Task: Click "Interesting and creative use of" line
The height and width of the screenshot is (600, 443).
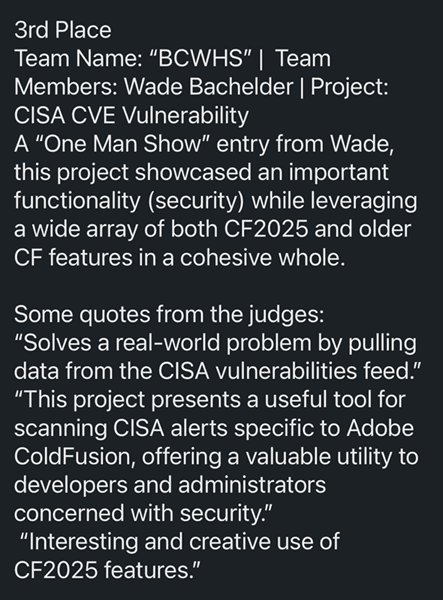Action: (179, 542)
